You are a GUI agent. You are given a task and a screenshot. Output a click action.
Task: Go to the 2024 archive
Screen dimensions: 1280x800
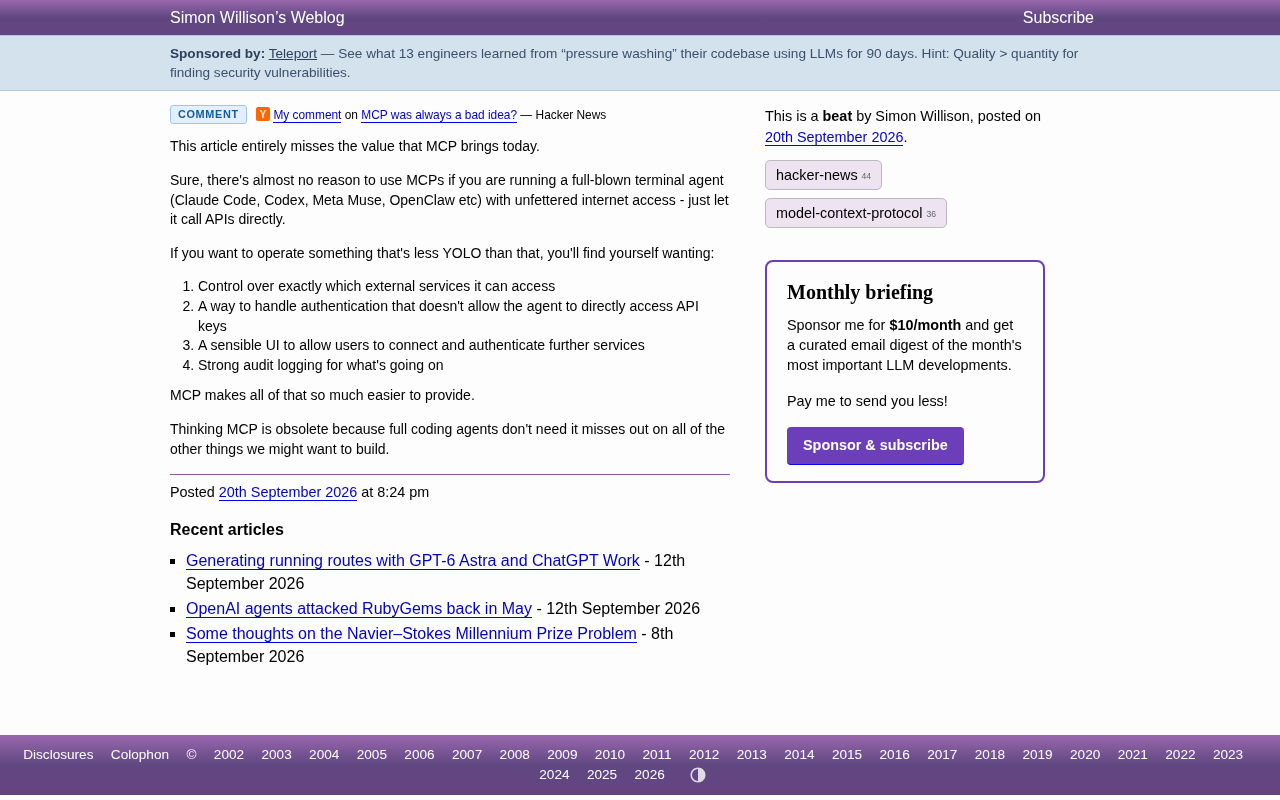(x=554, y=775)
